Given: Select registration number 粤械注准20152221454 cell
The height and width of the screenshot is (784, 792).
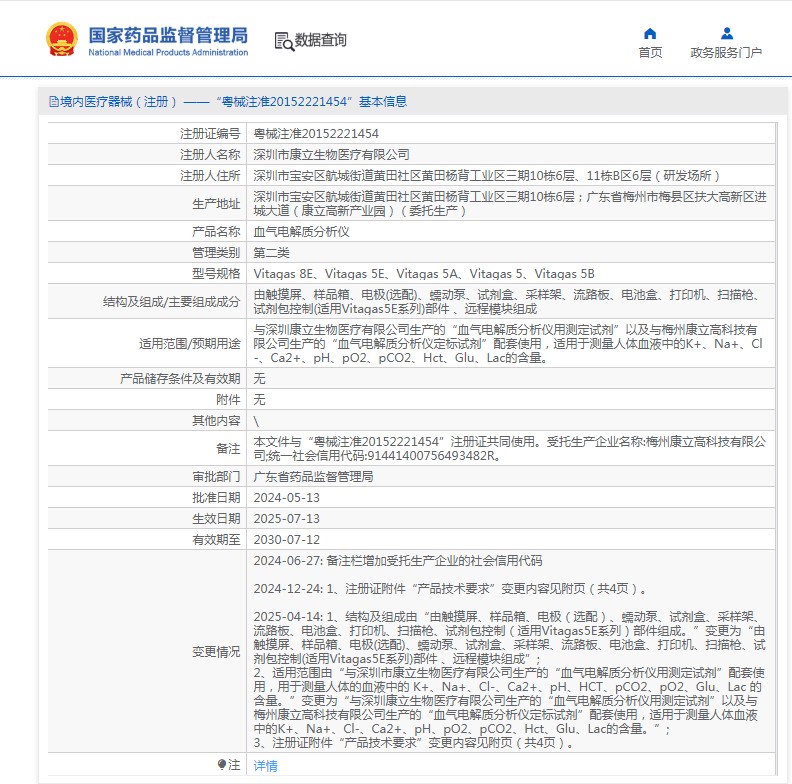Looking at the screenshot, I should [316, 133].
